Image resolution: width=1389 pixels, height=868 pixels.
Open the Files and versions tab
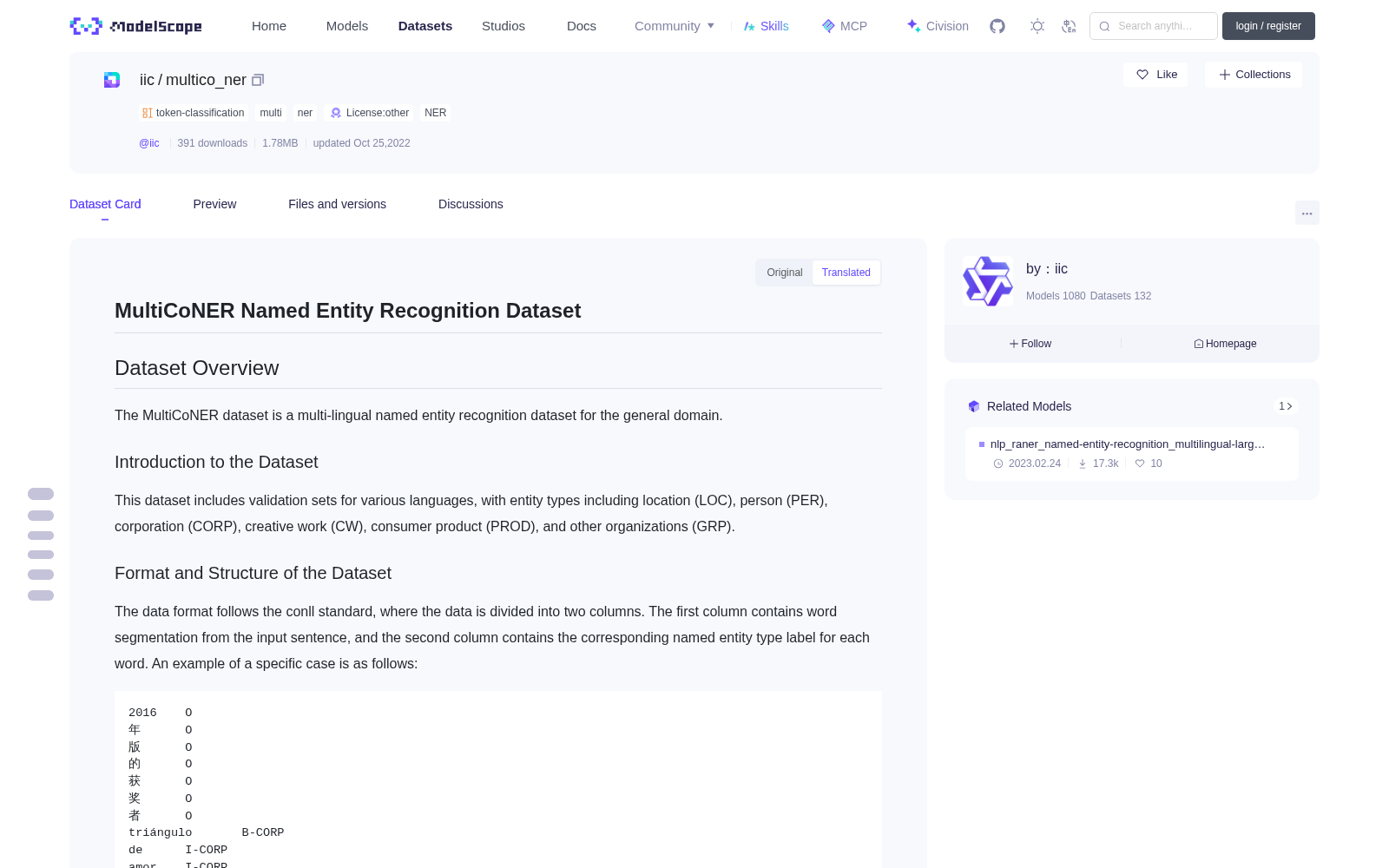tap(337, 204)
